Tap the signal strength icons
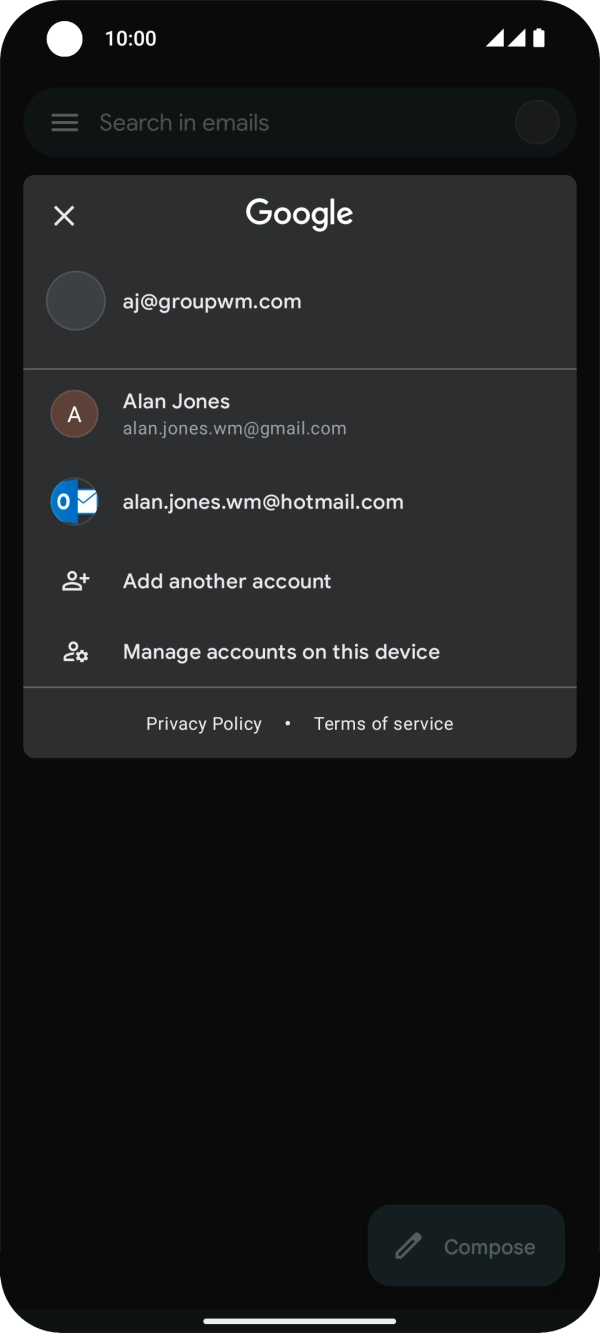 click(x=506, y=38)
